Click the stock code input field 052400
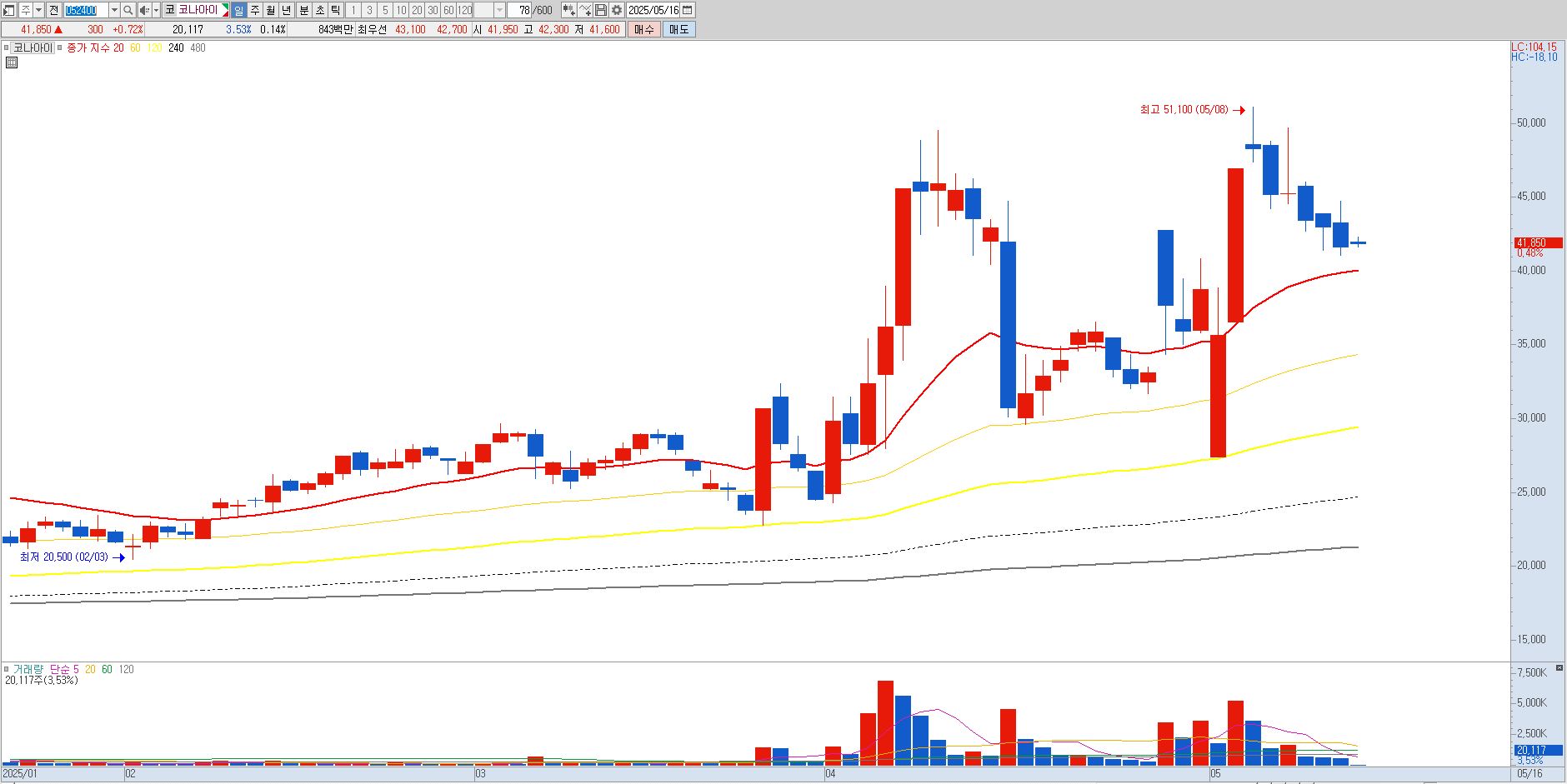Screen dimensions: 1567x784 click(x=86, y=10)
